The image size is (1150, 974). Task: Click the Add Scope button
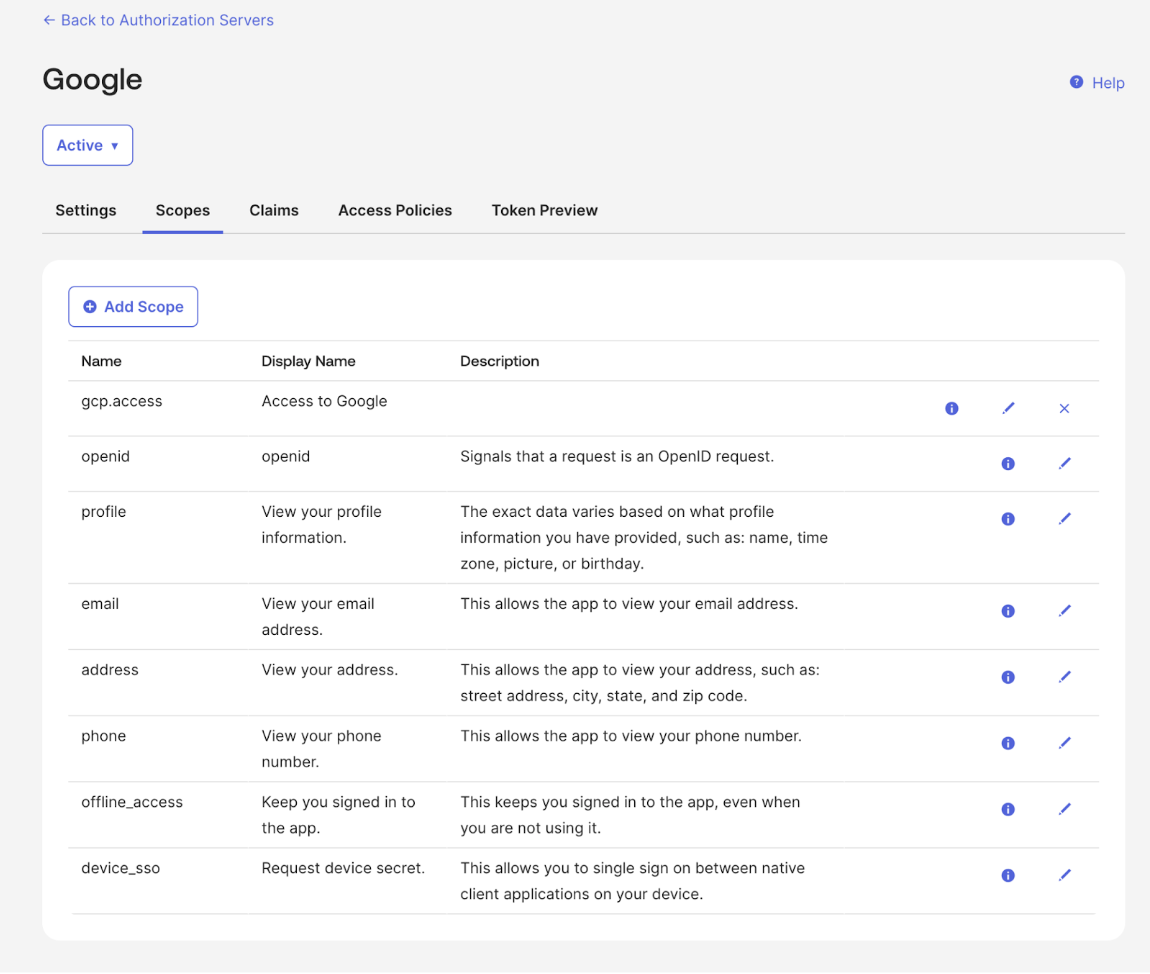click(x=133, y=307)
